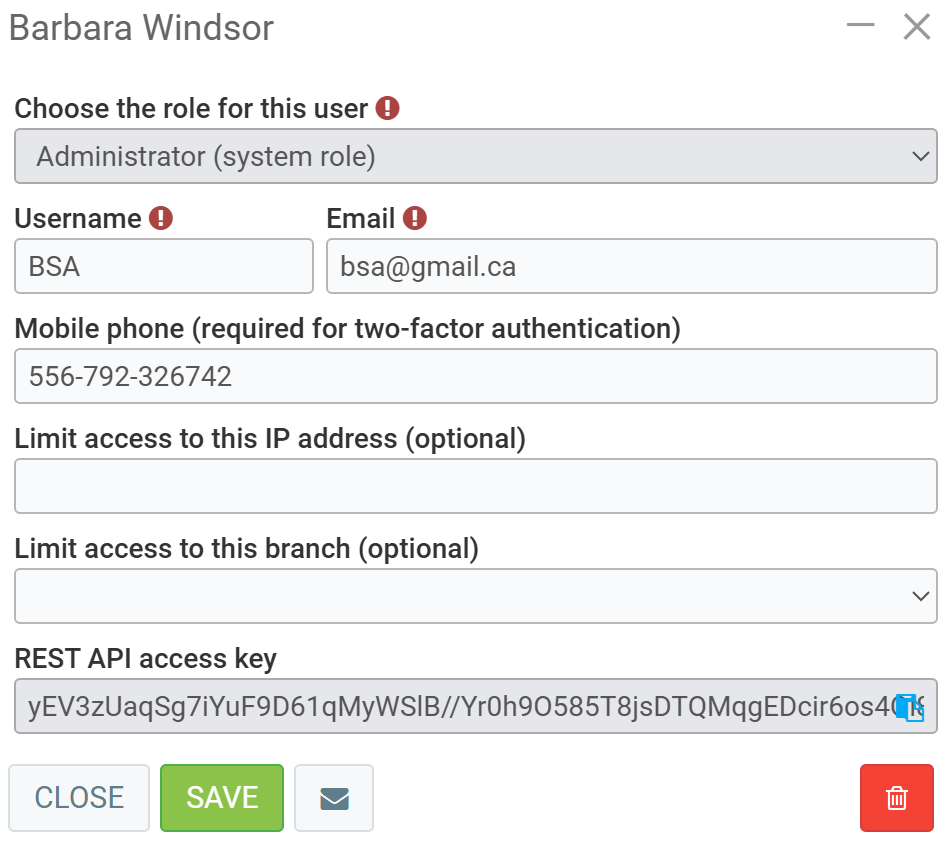Expand the limit access branch dropdown
Image resolution: width=949 pixels, height=846 pixels.
(x=476, y=596)
